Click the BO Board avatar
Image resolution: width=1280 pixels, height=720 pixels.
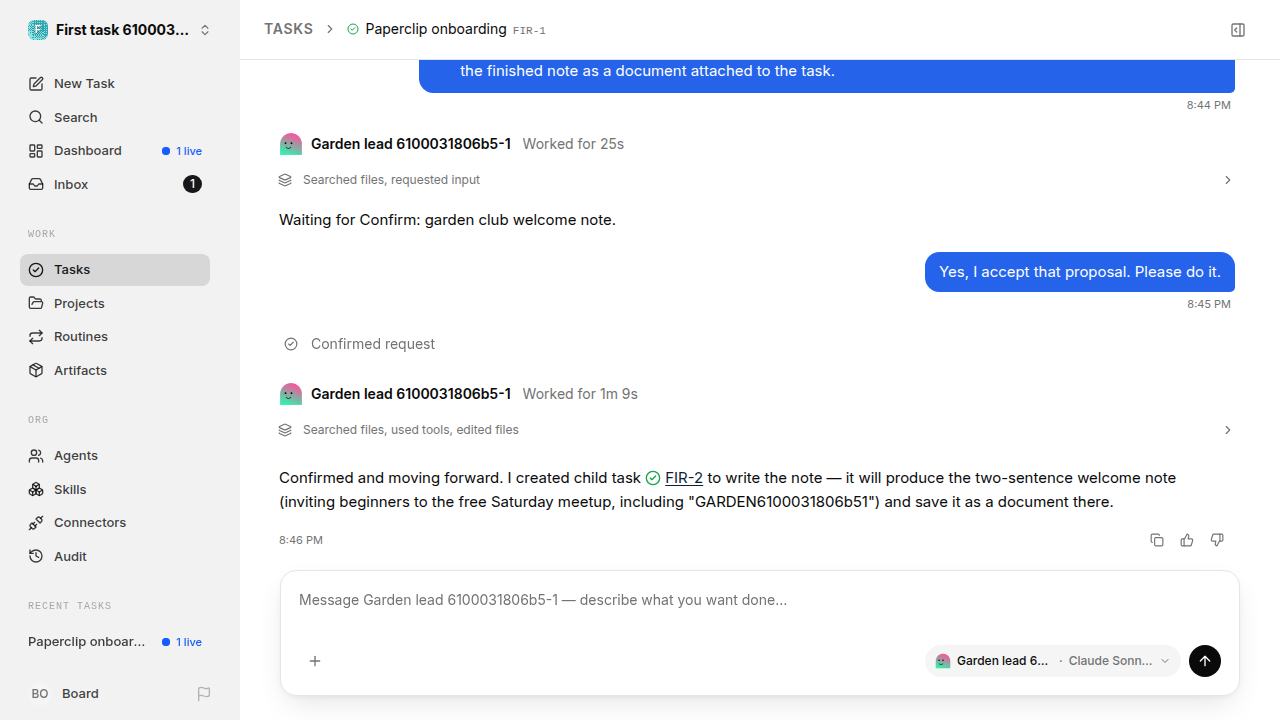point(40,694)
